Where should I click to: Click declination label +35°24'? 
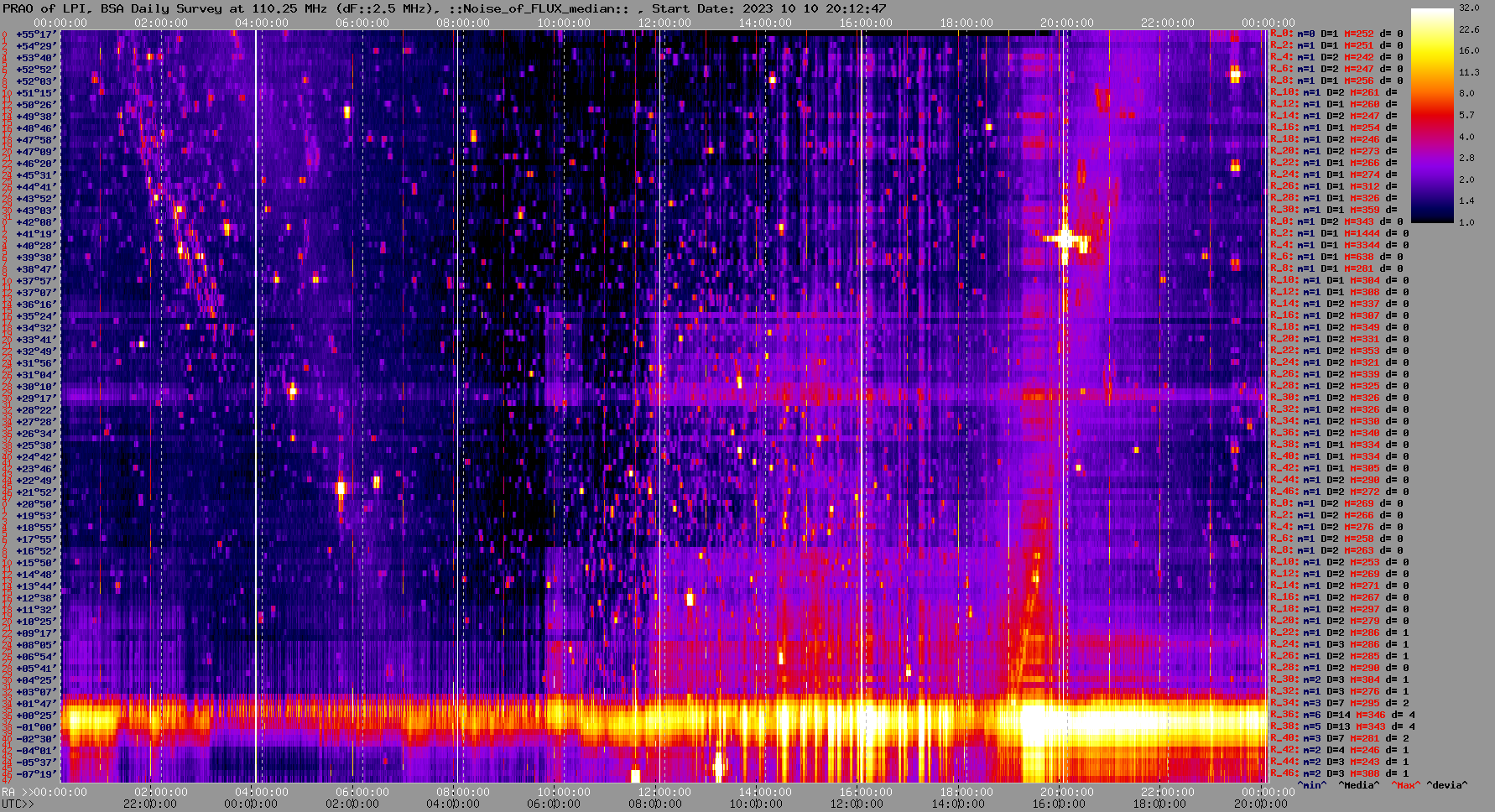click(36, 316)
